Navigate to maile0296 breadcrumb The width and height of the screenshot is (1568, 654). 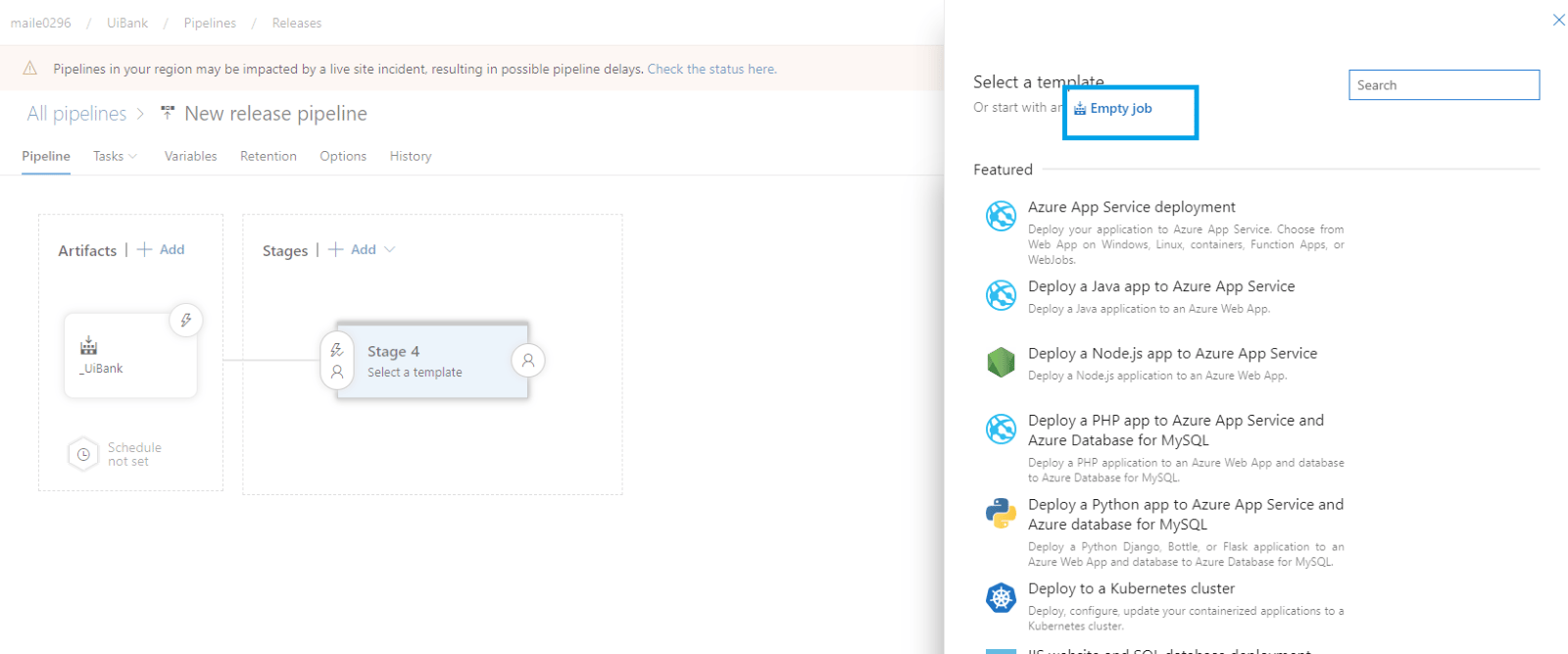coord(40,23)
